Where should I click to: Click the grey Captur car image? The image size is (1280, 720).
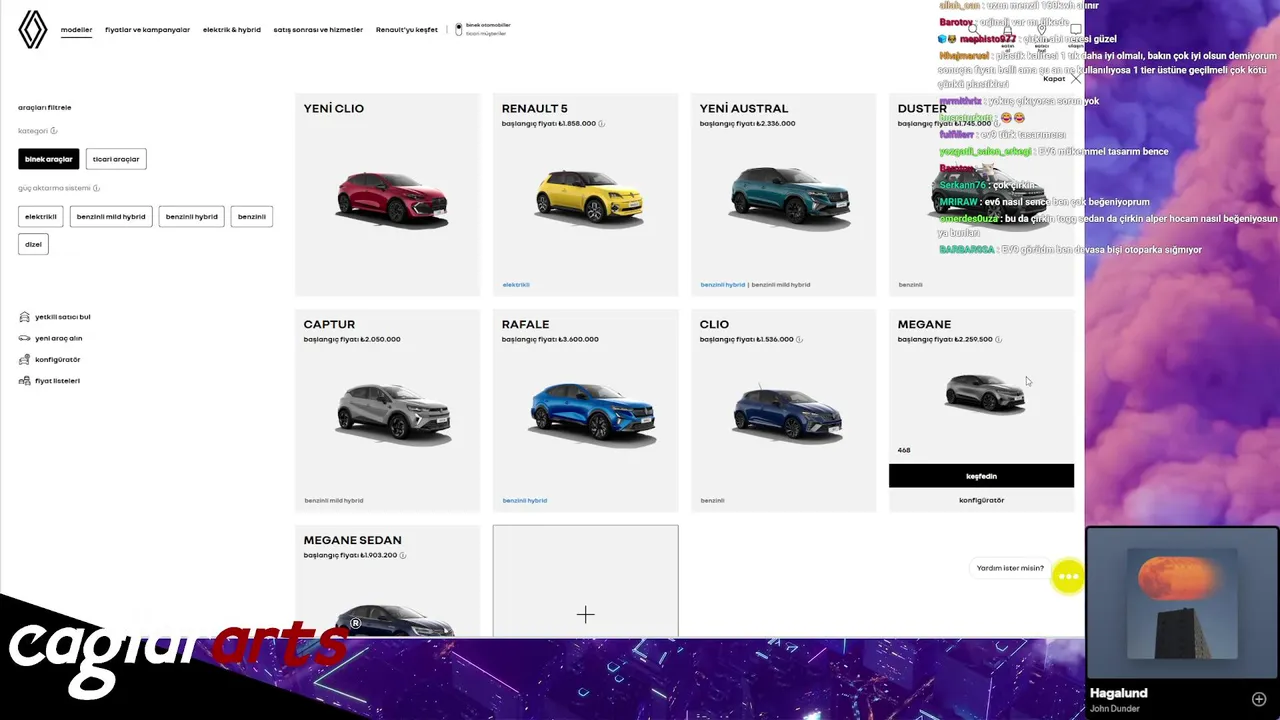click(394, 412)
